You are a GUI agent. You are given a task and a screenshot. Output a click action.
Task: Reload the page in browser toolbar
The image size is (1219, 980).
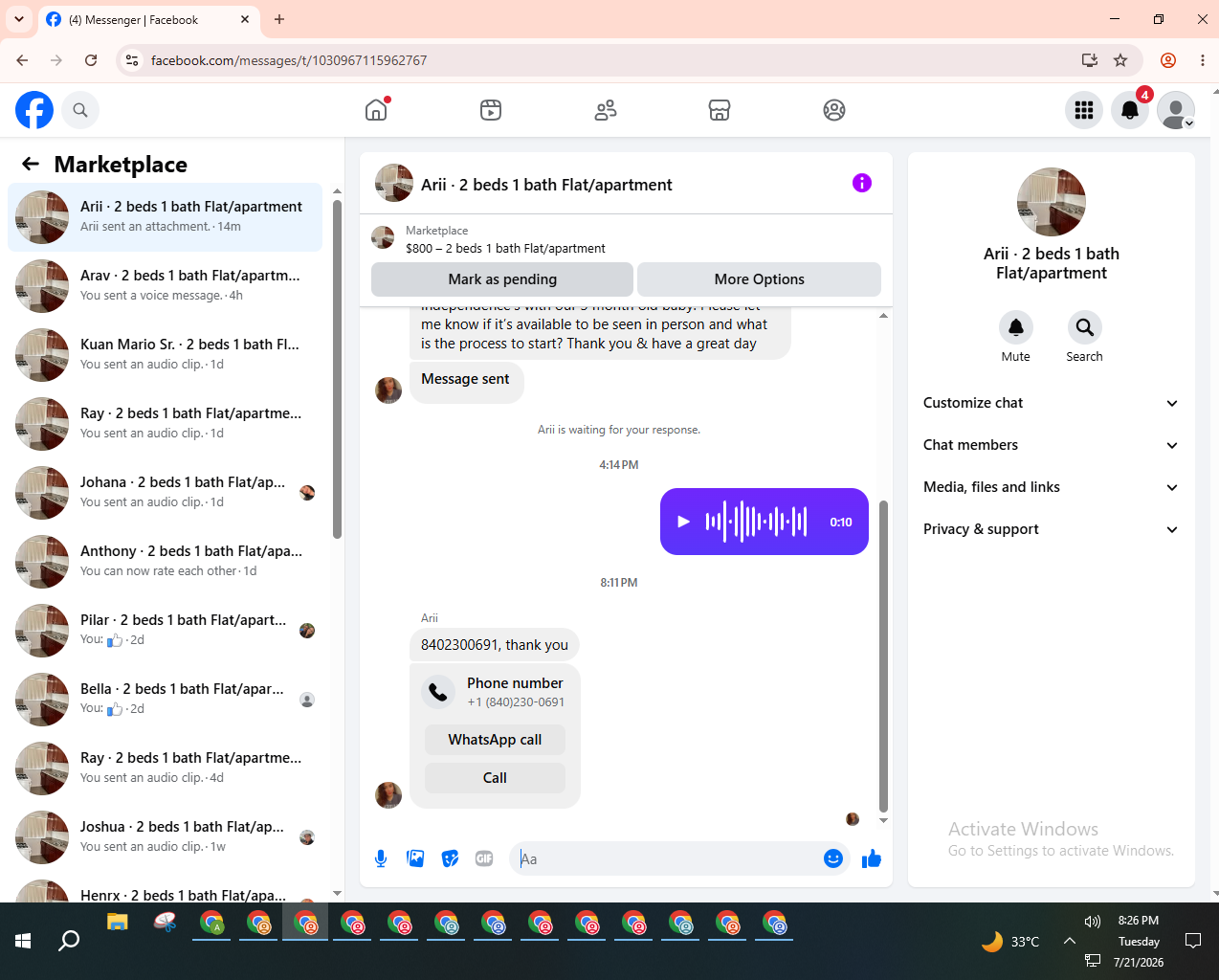point(91,60)
